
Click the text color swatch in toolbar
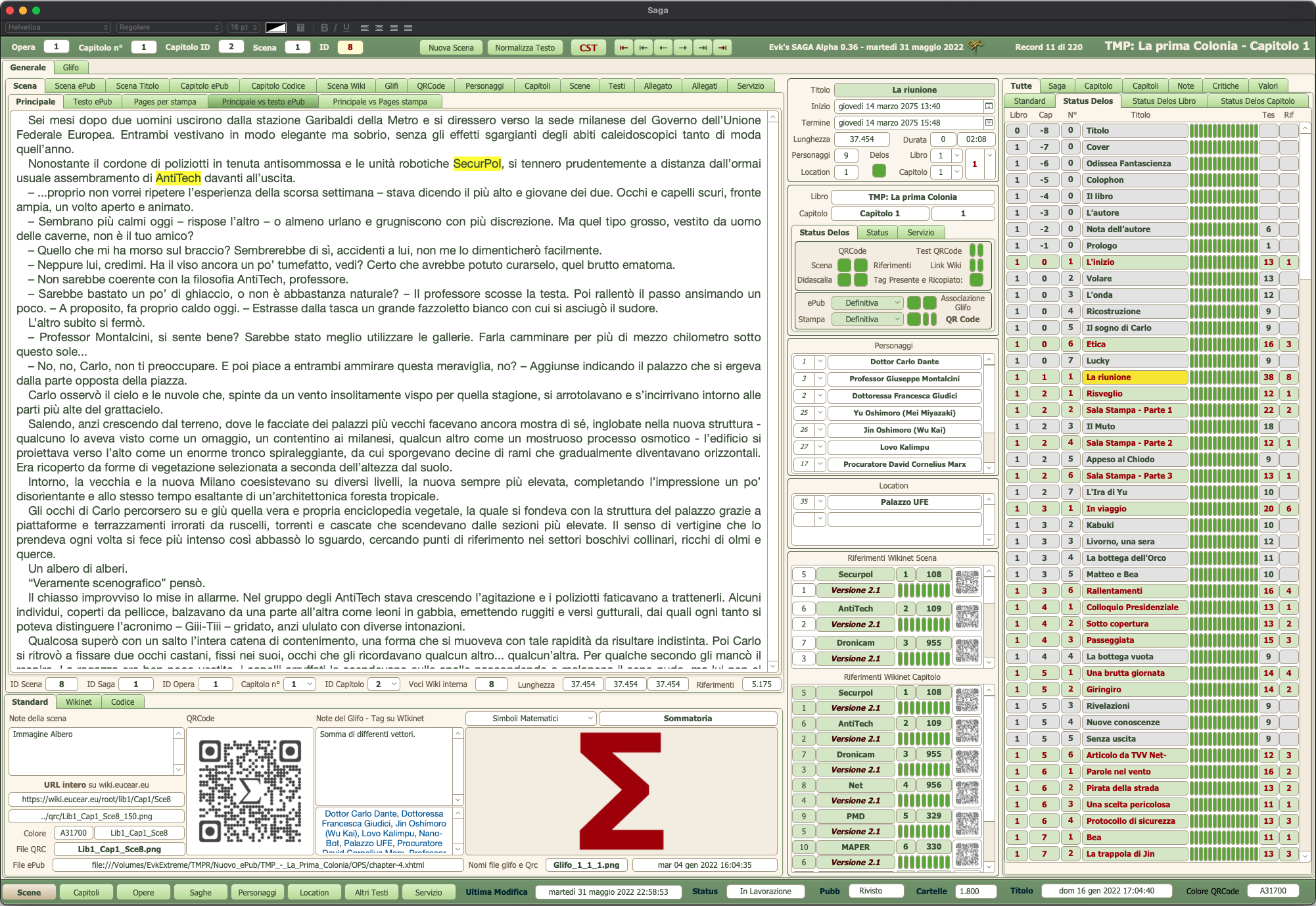(x=276, y=28)
